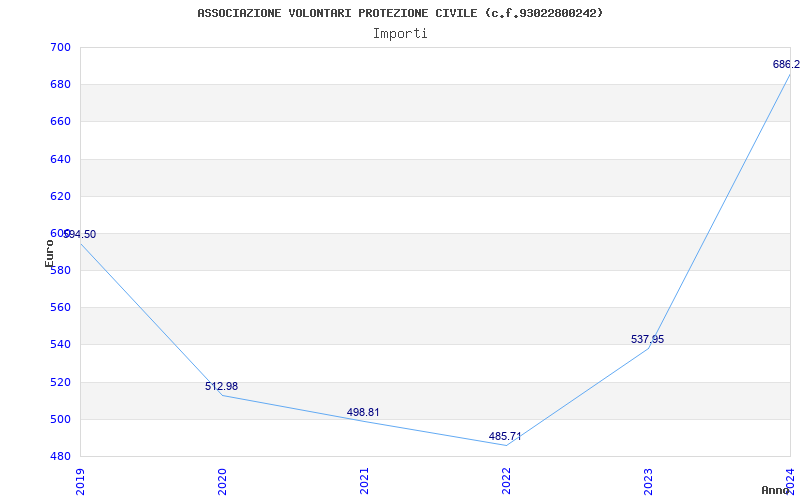This screenshot has height=500, width=800.
Task: Click the 512.98 data label
Action: click(221, 386)
